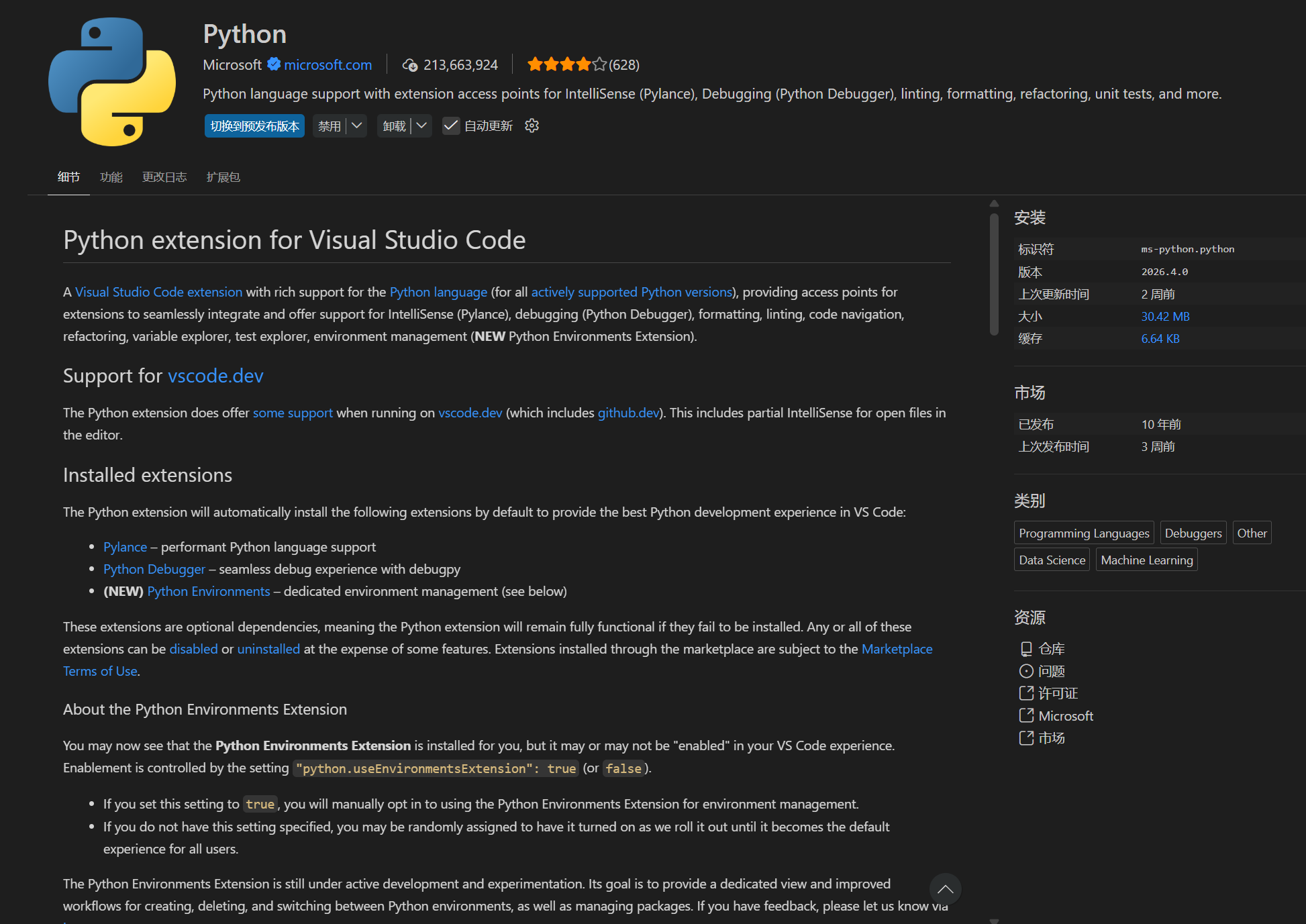This screenshot has height=924, width=1306.
Task: Open actively supported Python versions link
Action: [x=632, y=292]
